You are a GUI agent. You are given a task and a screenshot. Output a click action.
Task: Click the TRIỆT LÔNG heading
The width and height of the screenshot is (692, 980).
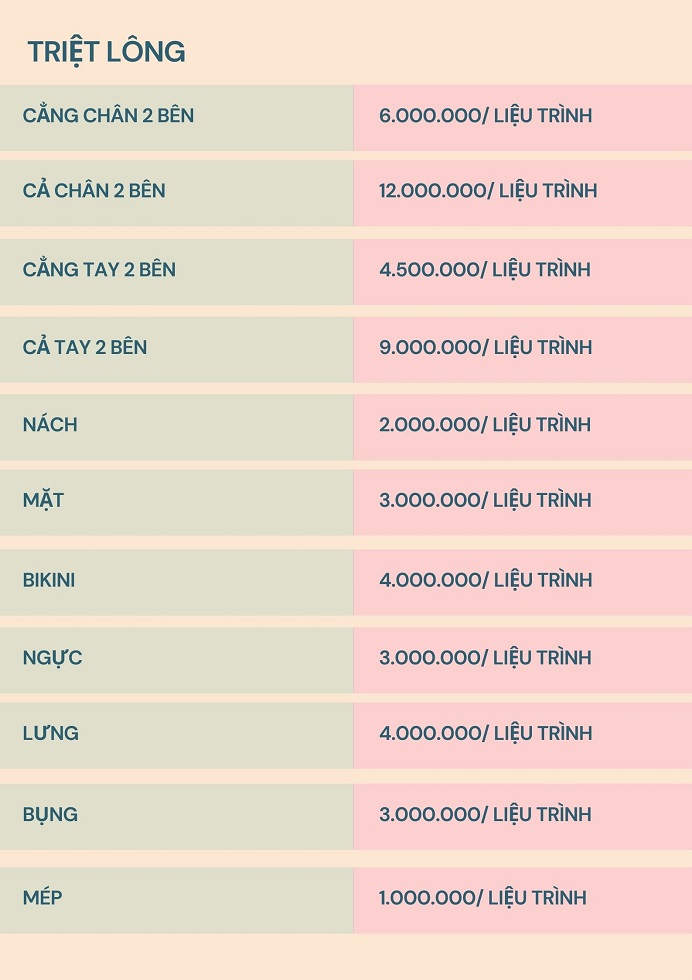106,52
